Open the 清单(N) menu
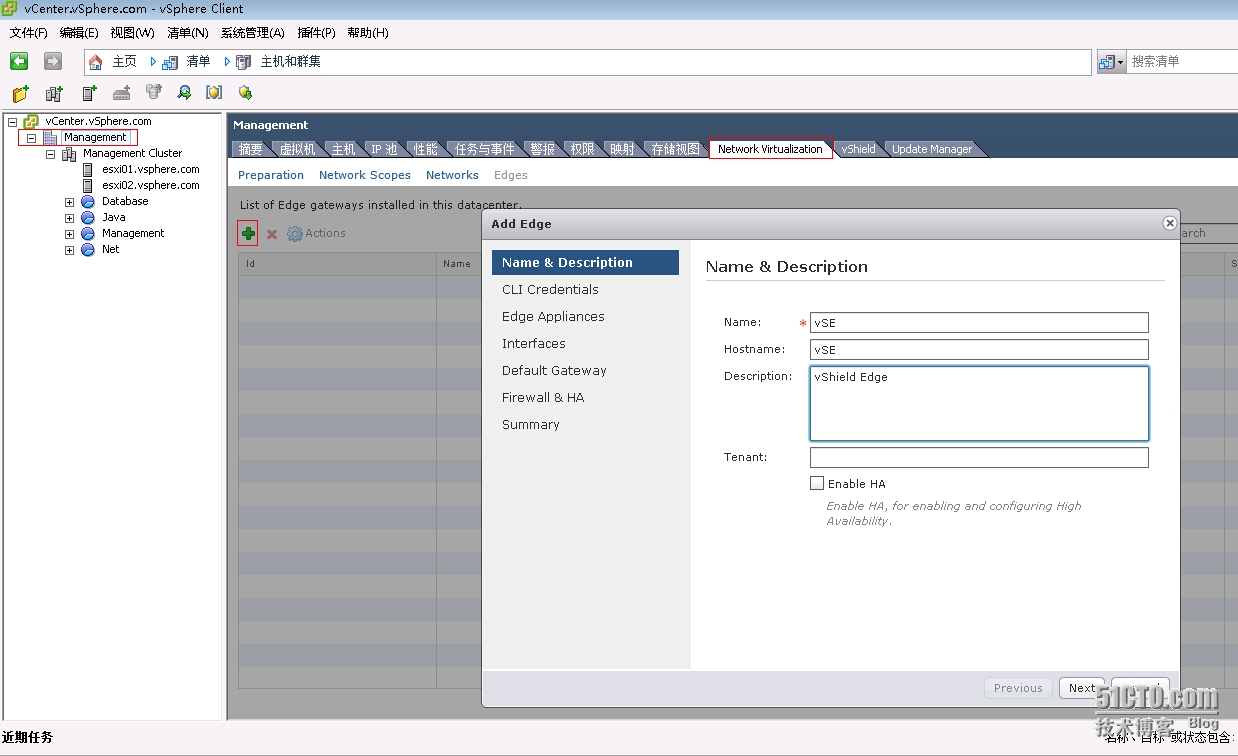This screenshot has width=1238, height=756. click(188, 33)
